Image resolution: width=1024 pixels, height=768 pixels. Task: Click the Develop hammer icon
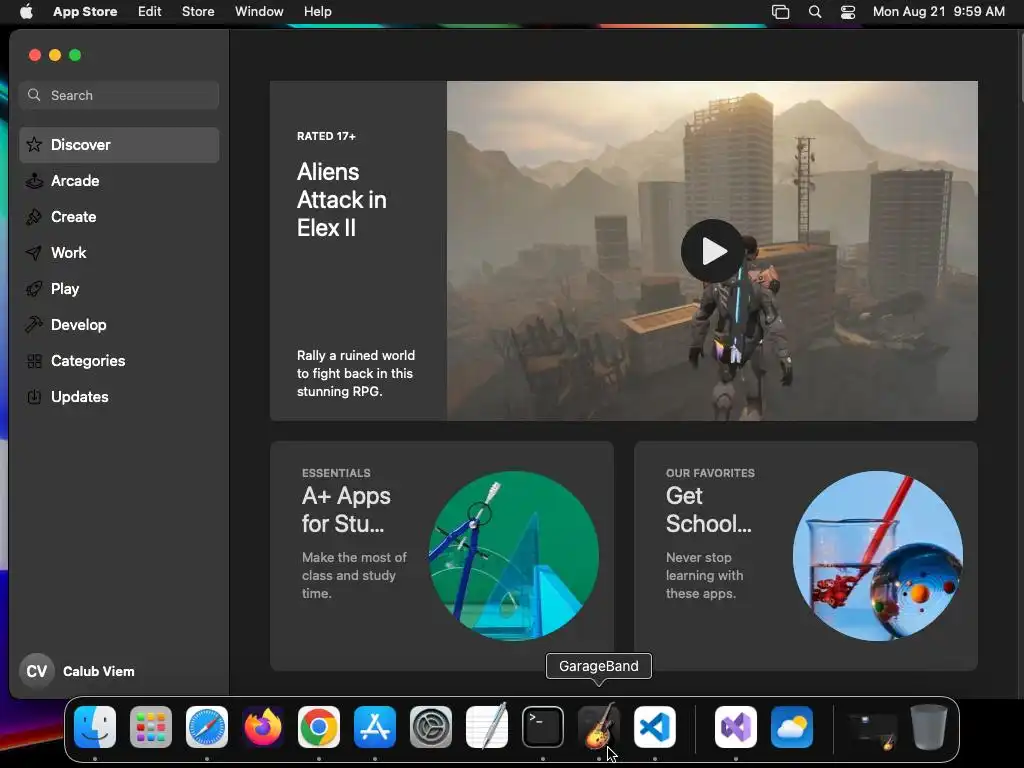click(34, 325)
